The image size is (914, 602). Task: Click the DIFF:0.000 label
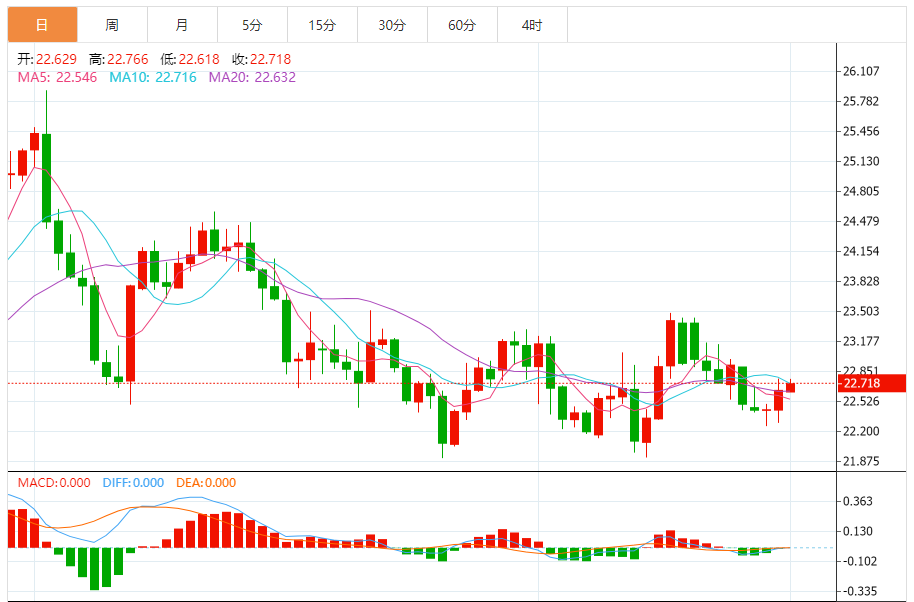(x=133, y=483)
